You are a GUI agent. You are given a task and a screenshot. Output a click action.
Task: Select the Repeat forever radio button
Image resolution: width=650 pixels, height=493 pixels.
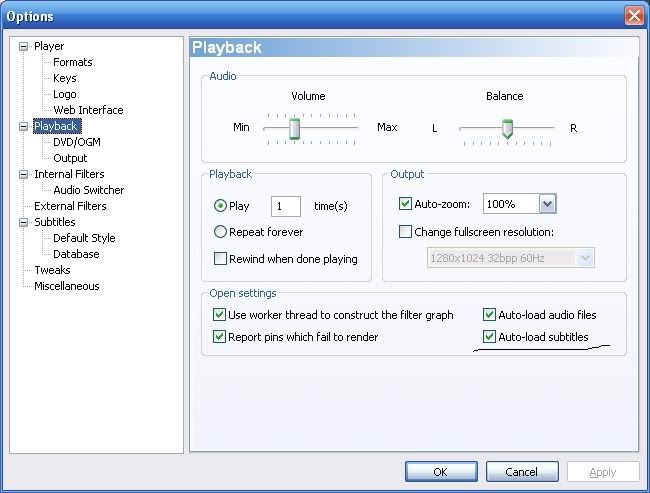220,231
